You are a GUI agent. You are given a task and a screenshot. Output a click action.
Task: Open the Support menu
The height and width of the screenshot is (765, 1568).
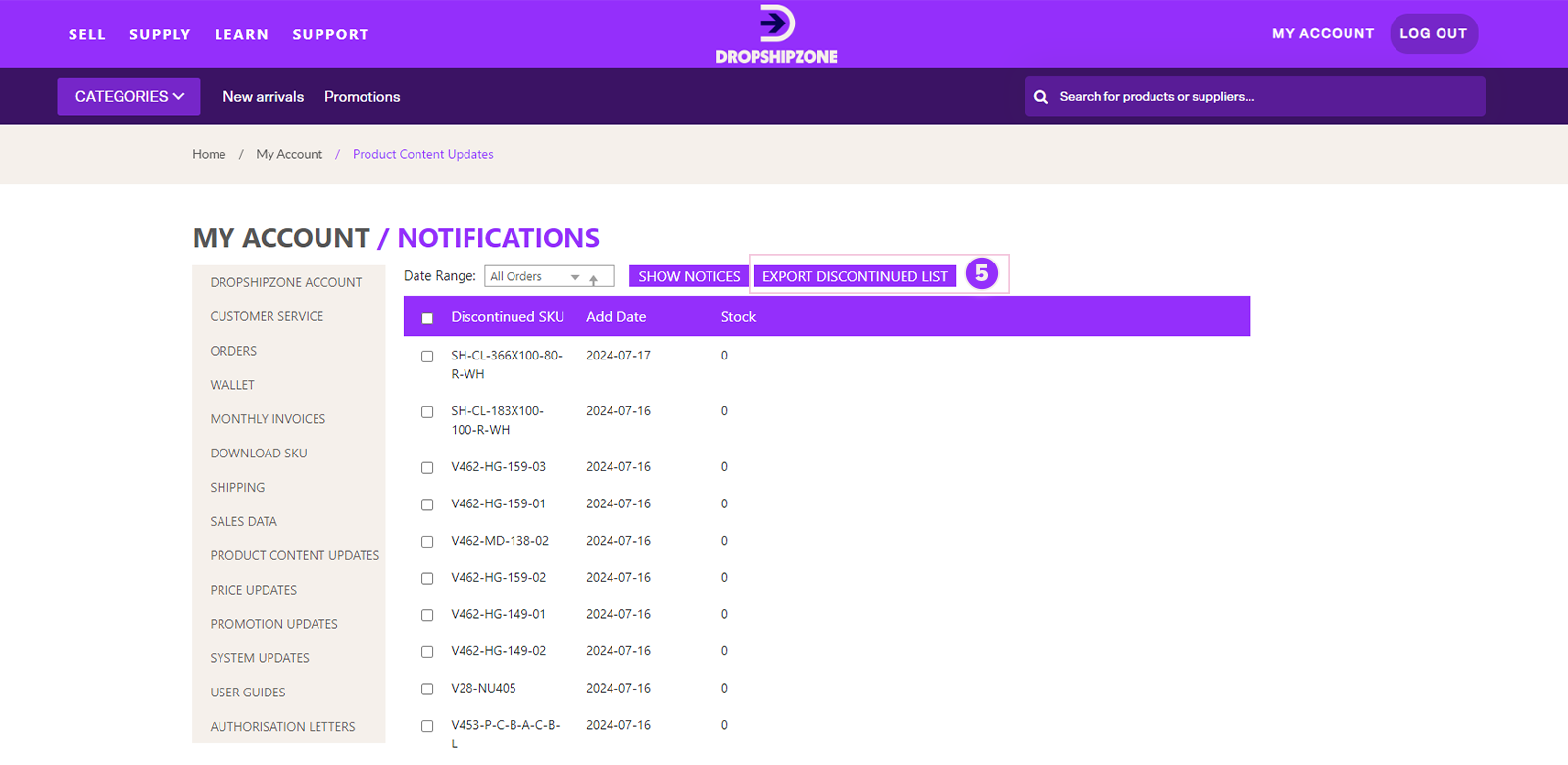click(x=330, y=34)
